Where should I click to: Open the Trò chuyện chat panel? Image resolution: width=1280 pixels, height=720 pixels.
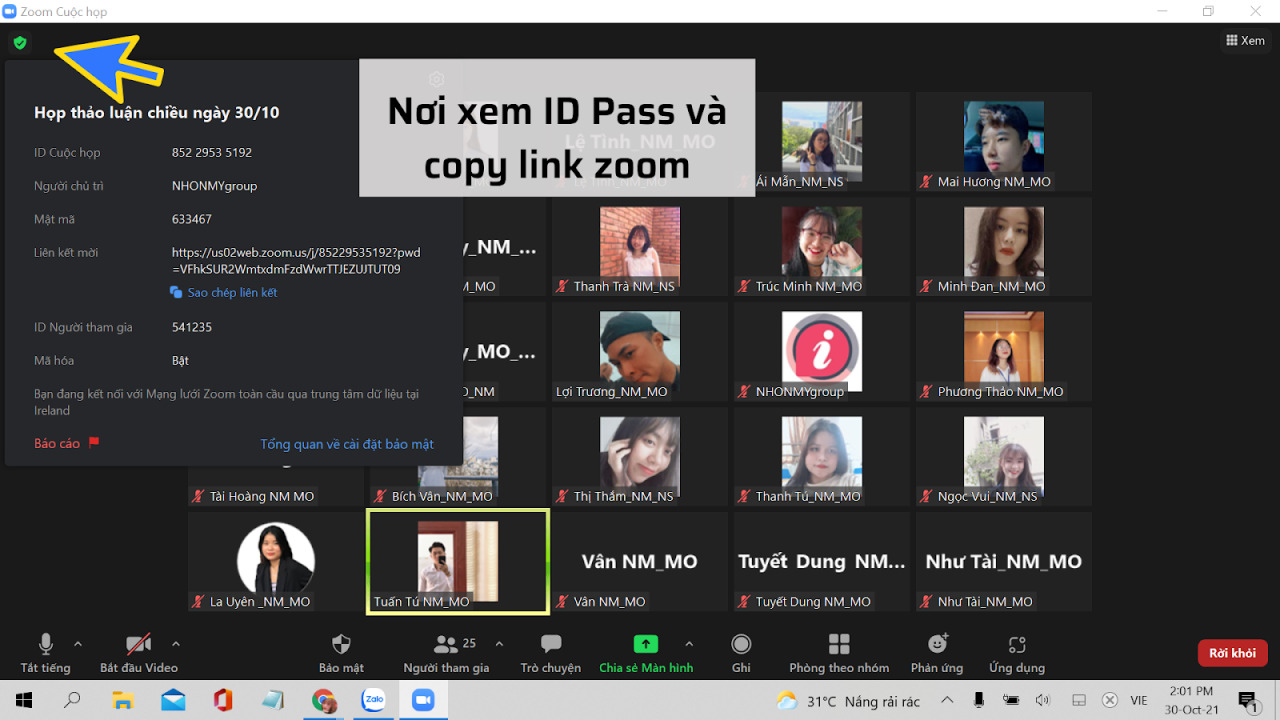(x=550, y=650)
